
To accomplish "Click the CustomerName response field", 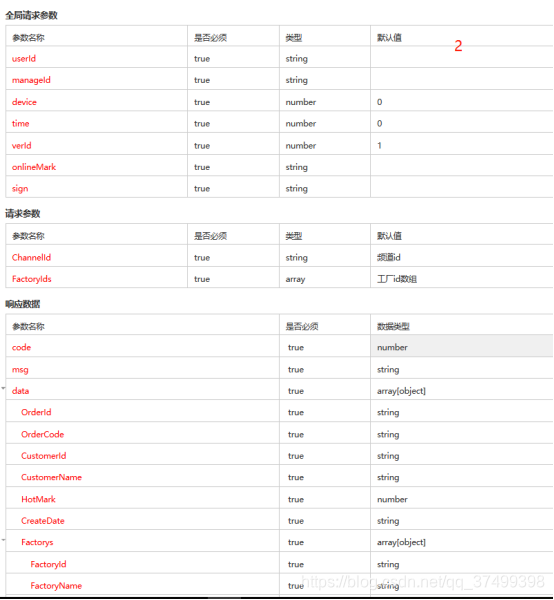I will click(51, 477).
